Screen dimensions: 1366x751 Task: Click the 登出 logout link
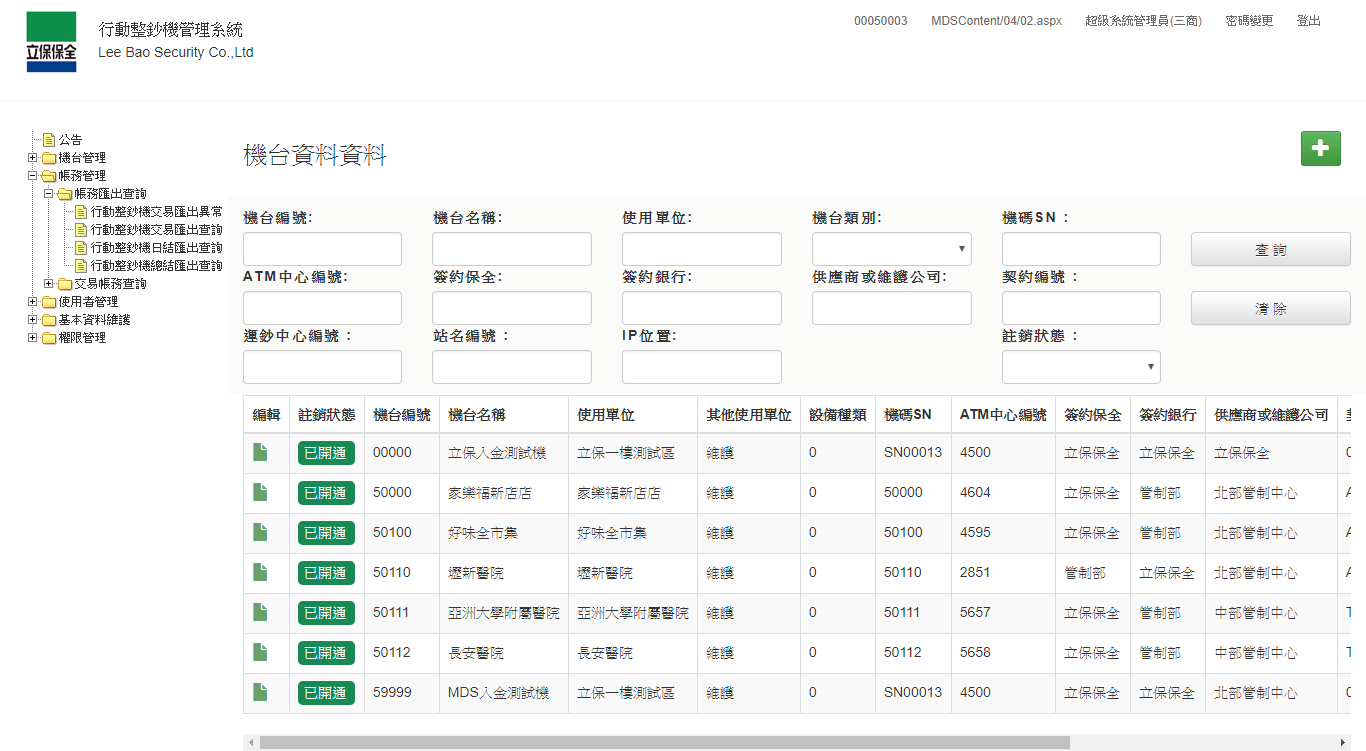pos(1308,21)
